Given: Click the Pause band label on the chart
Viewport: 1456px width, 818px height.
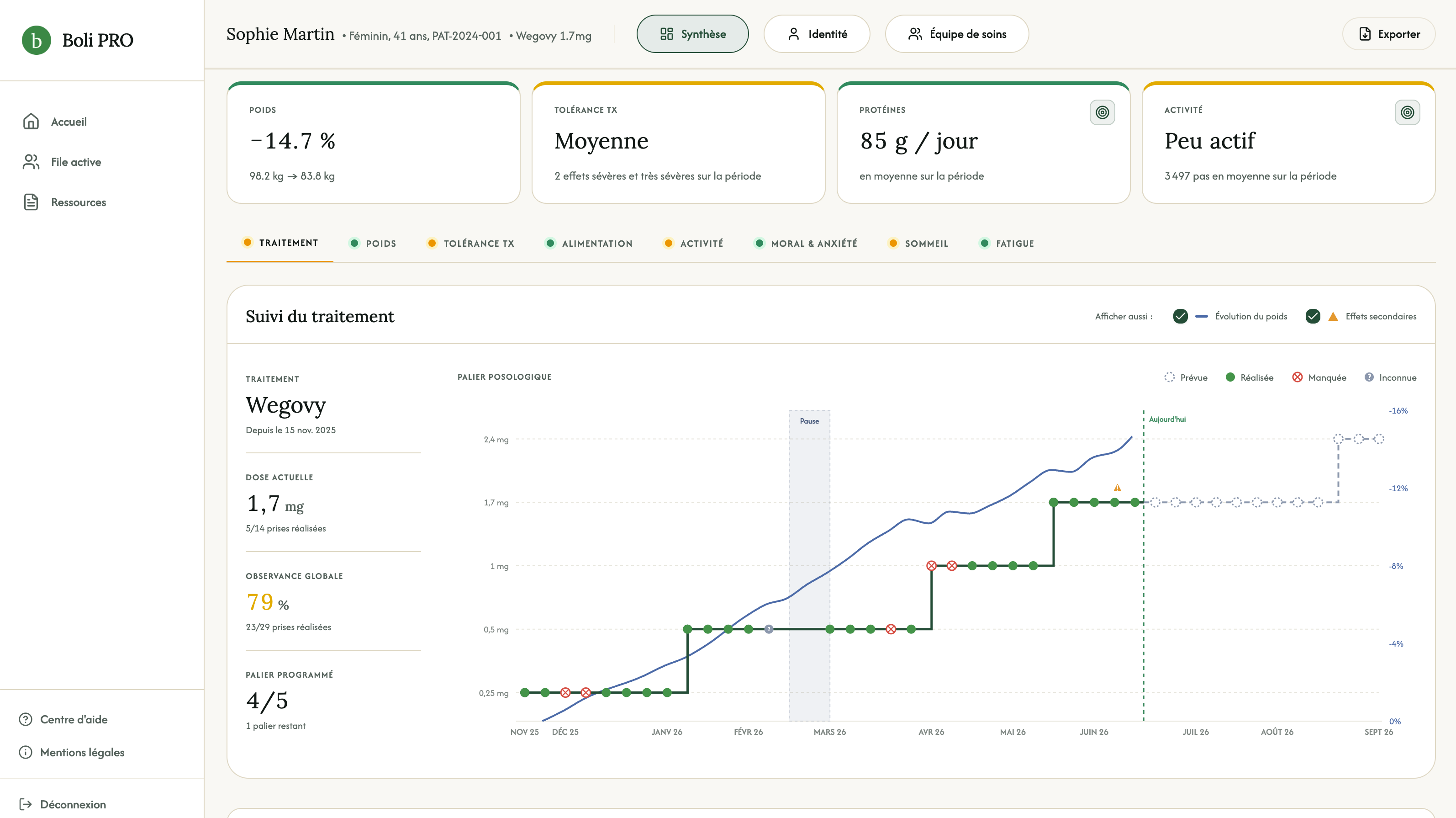Looking at the screenshot, I should tap(809, 421).
